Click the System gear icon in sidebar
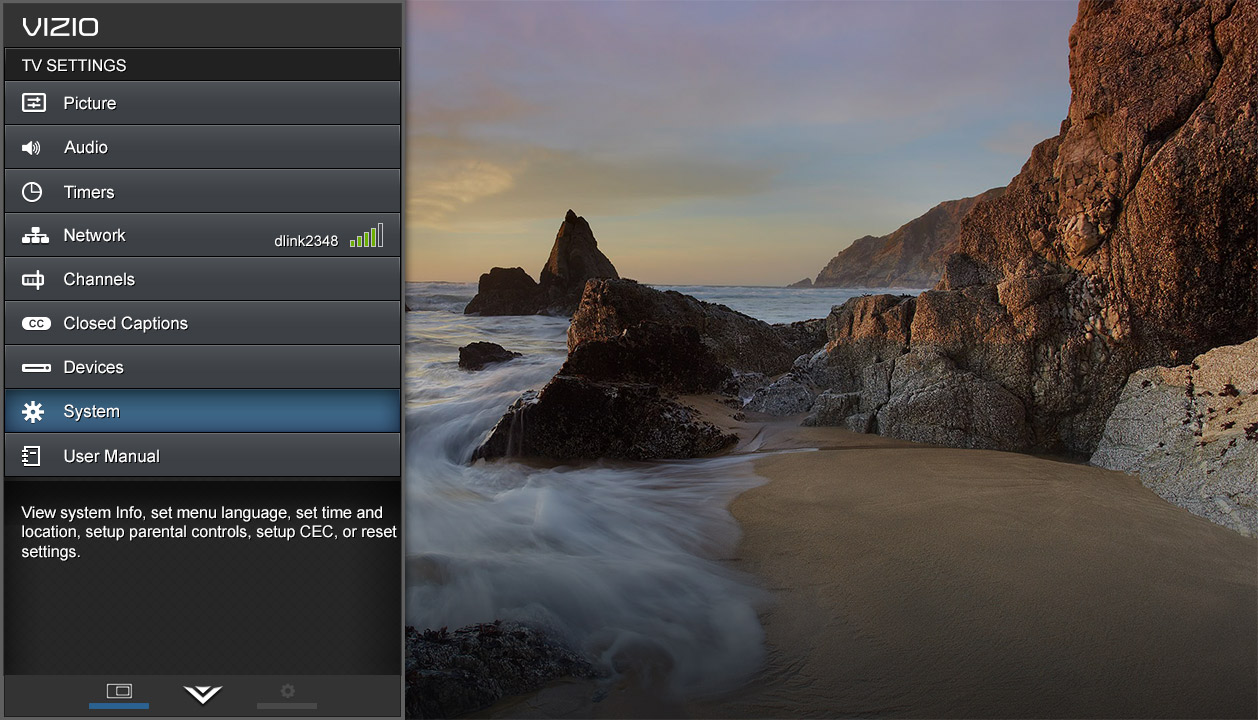The width and height of the screenshot is (1258, 720). 31,410
